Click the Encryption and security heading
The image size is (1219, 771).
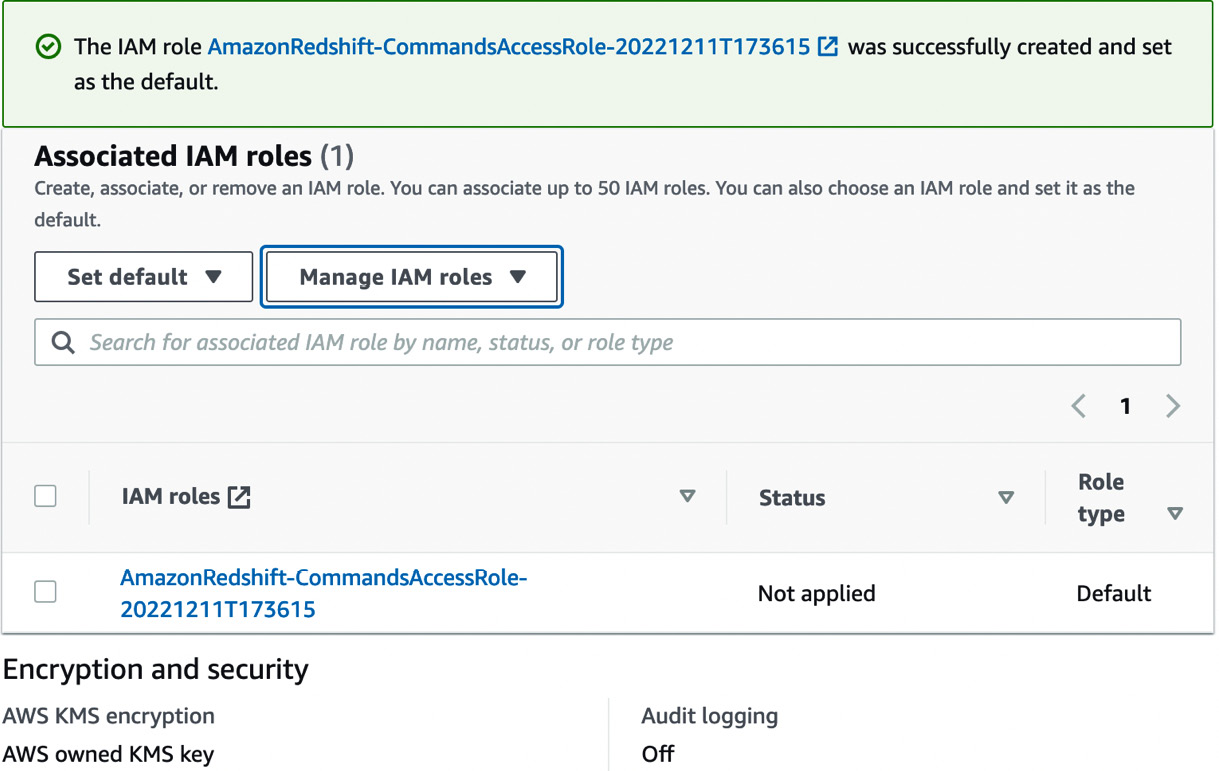(156, 669)
